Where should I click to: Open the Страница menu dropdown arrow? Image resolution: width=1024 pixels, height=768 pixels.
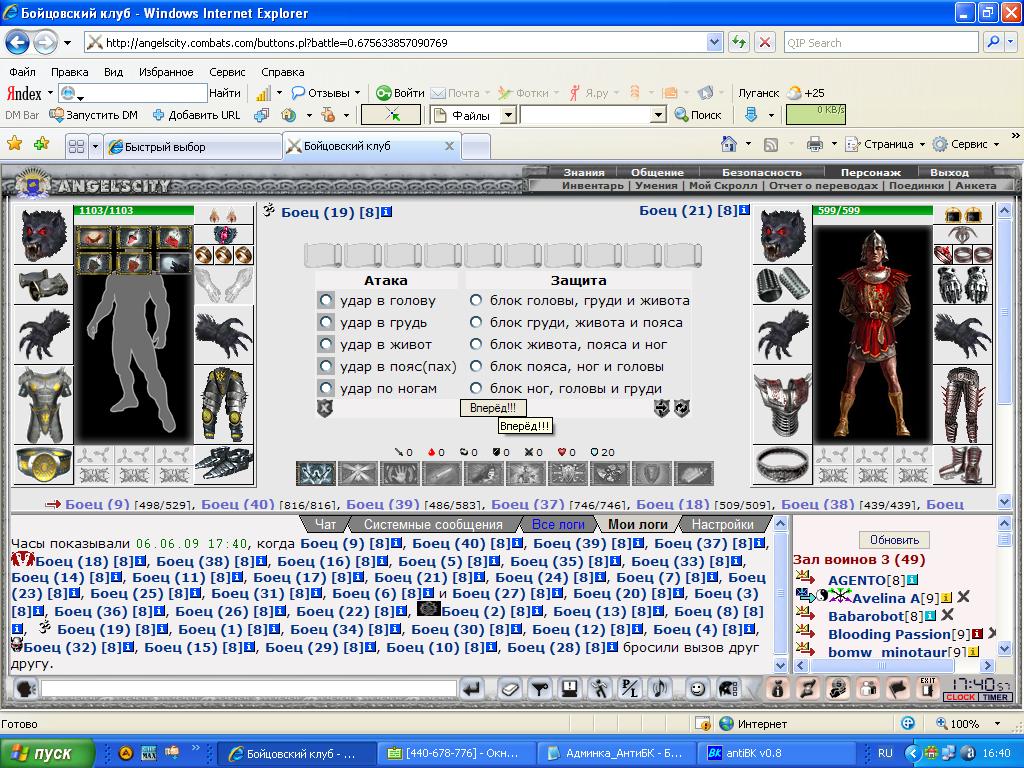point(921,144)
